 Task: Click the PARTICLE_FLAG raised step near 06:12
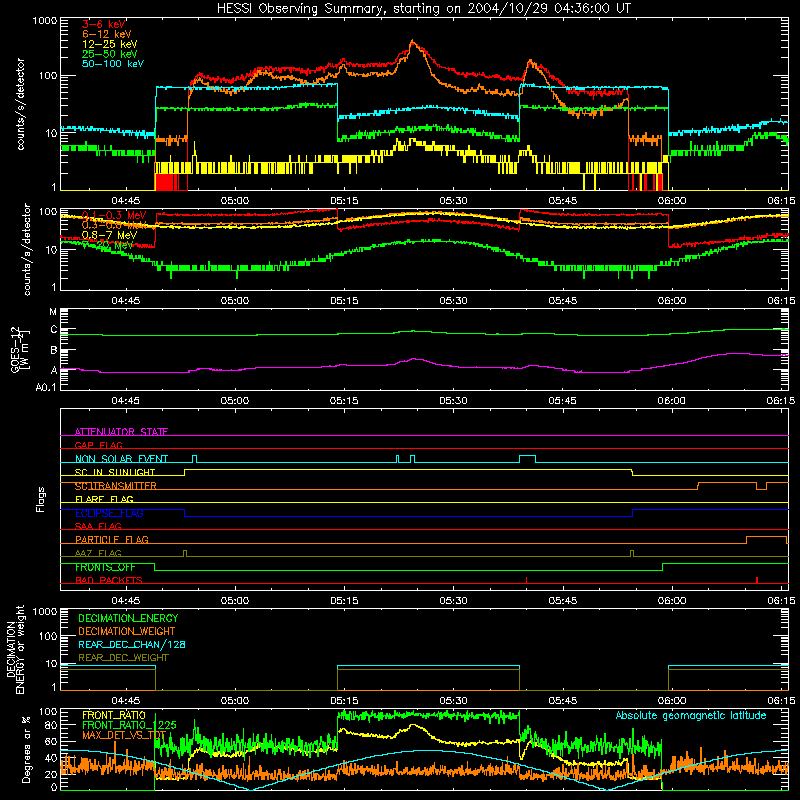[x=766, y=540]
